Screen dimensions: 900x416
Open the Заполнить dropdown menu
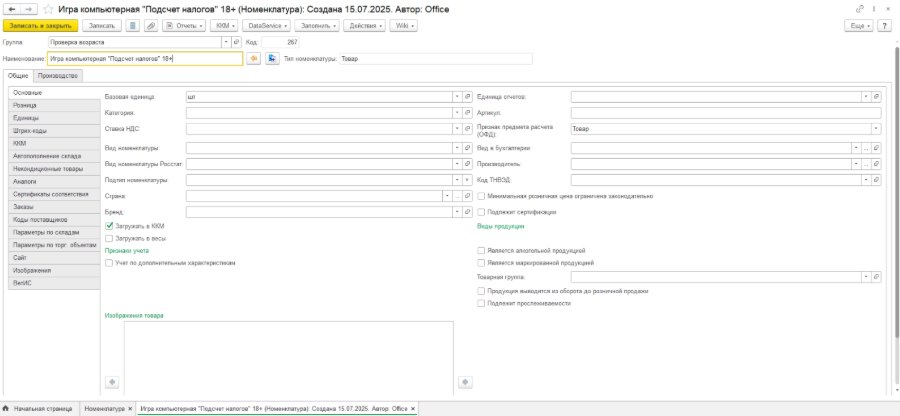[317, 26]
